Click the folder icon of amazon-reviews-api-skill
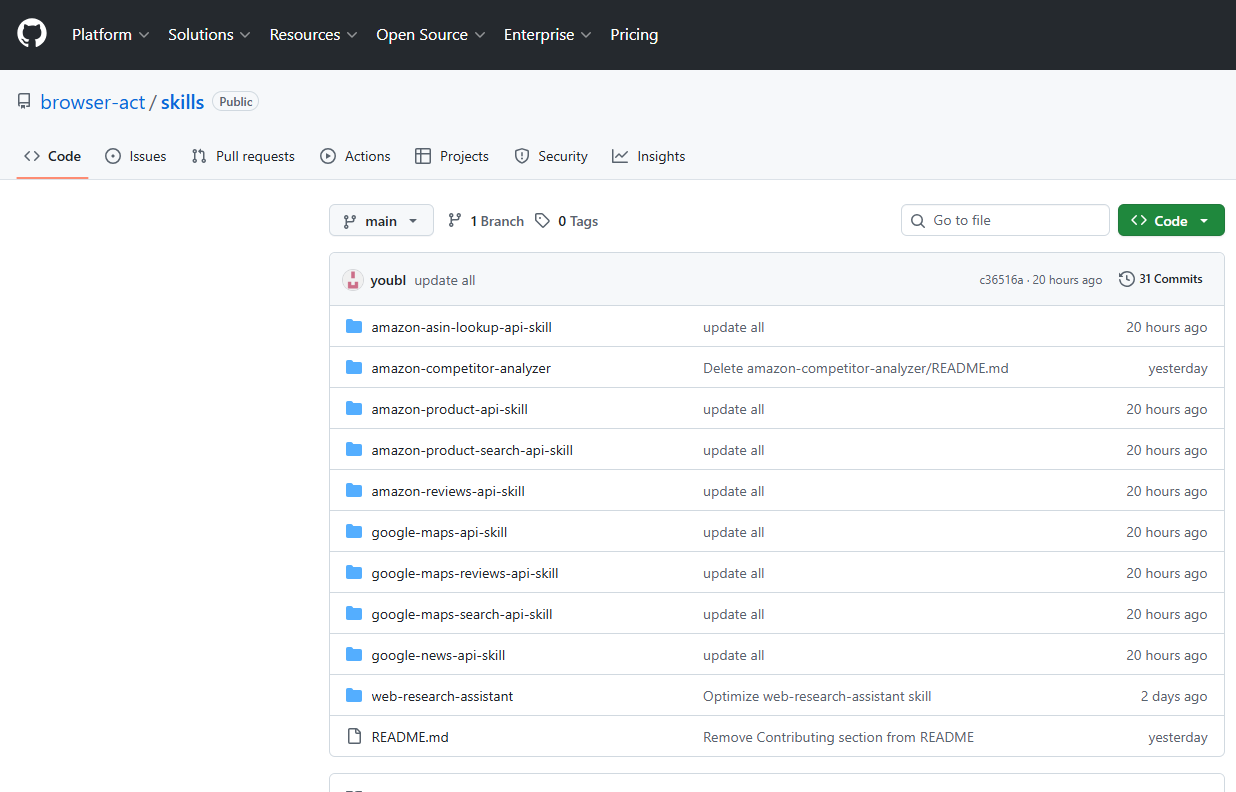The height and width of the screenshot is (792, 1236). click(354, 490)
